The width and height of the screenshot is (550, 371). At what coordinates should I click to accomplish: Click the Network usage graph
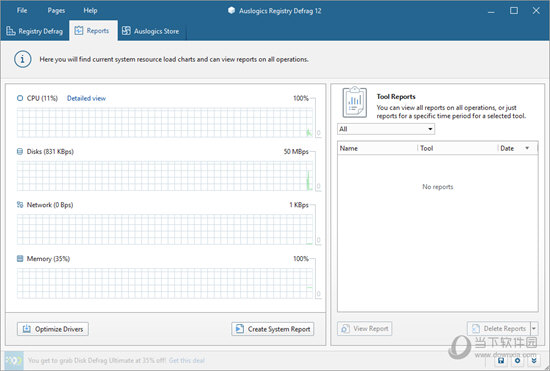pos(165,229)
